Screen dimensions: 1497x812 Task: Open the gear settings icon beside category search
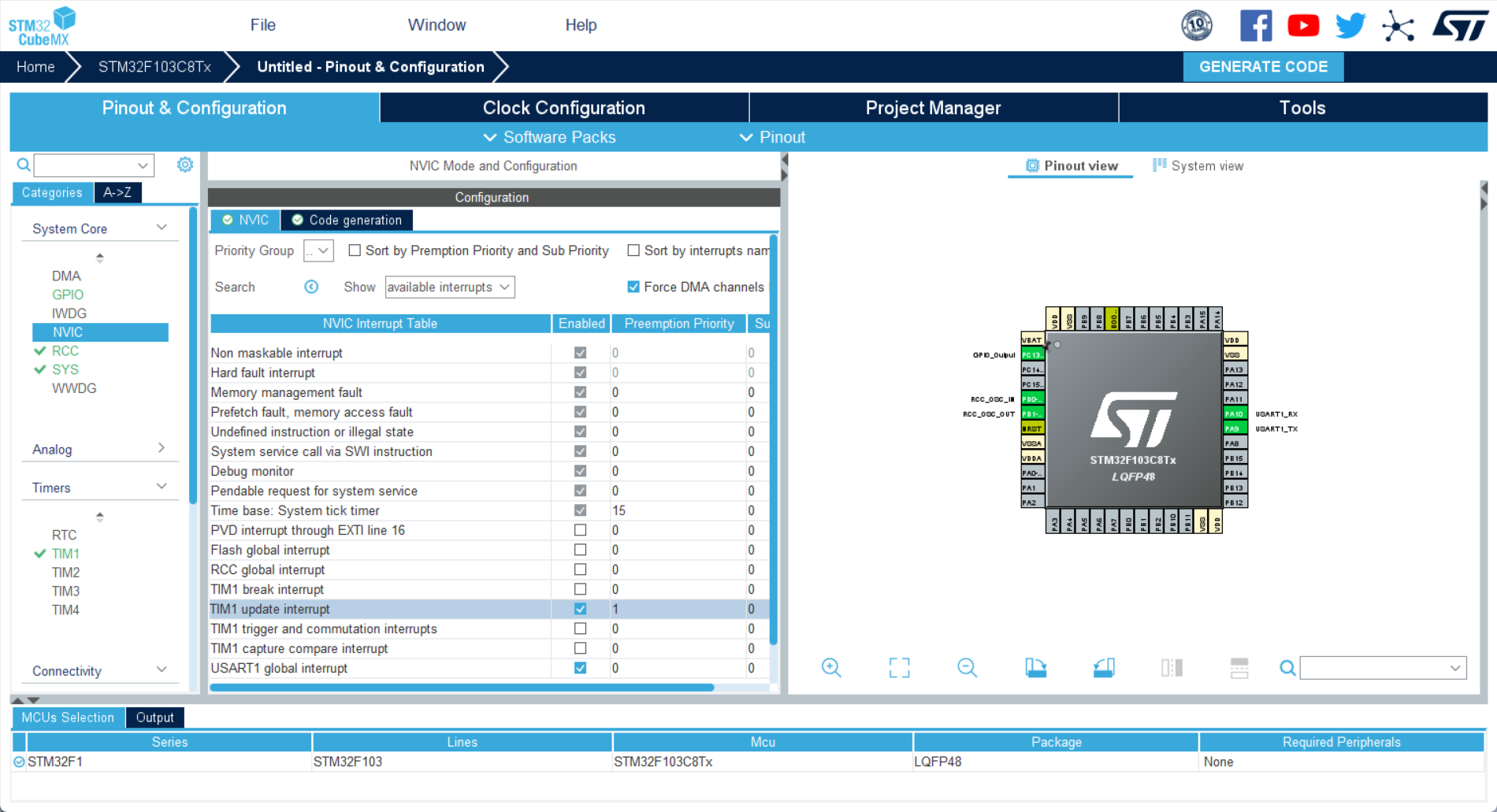tap(185, 165)
